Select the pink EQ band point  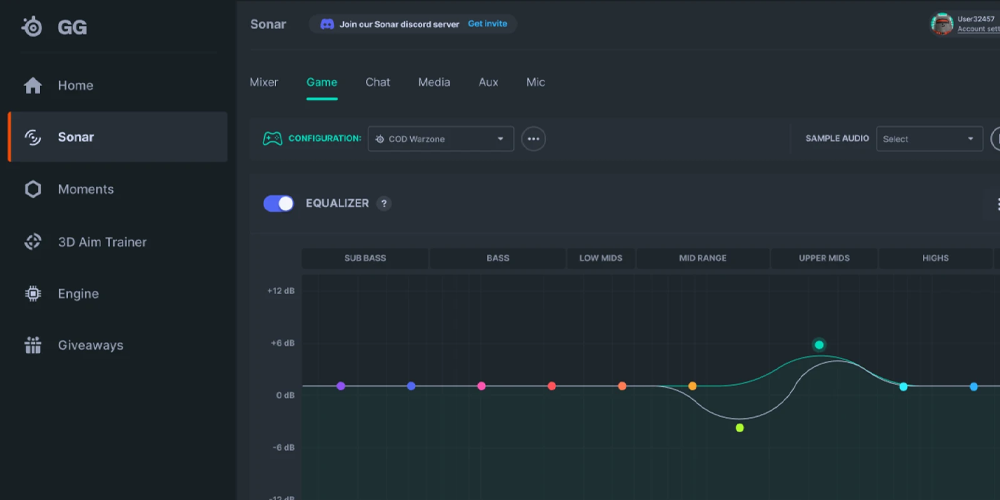tap(482, 386)
